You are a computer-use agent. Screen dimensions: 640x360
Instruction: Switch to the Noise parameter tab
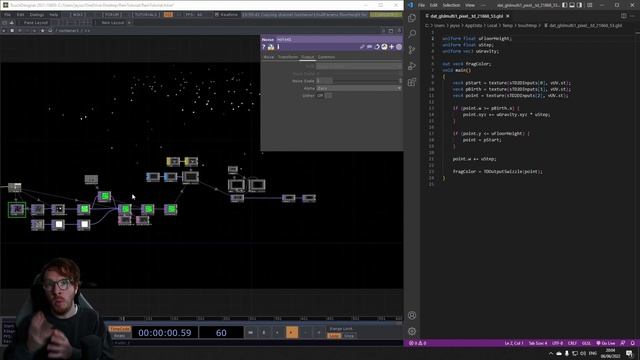pos(269,57)
